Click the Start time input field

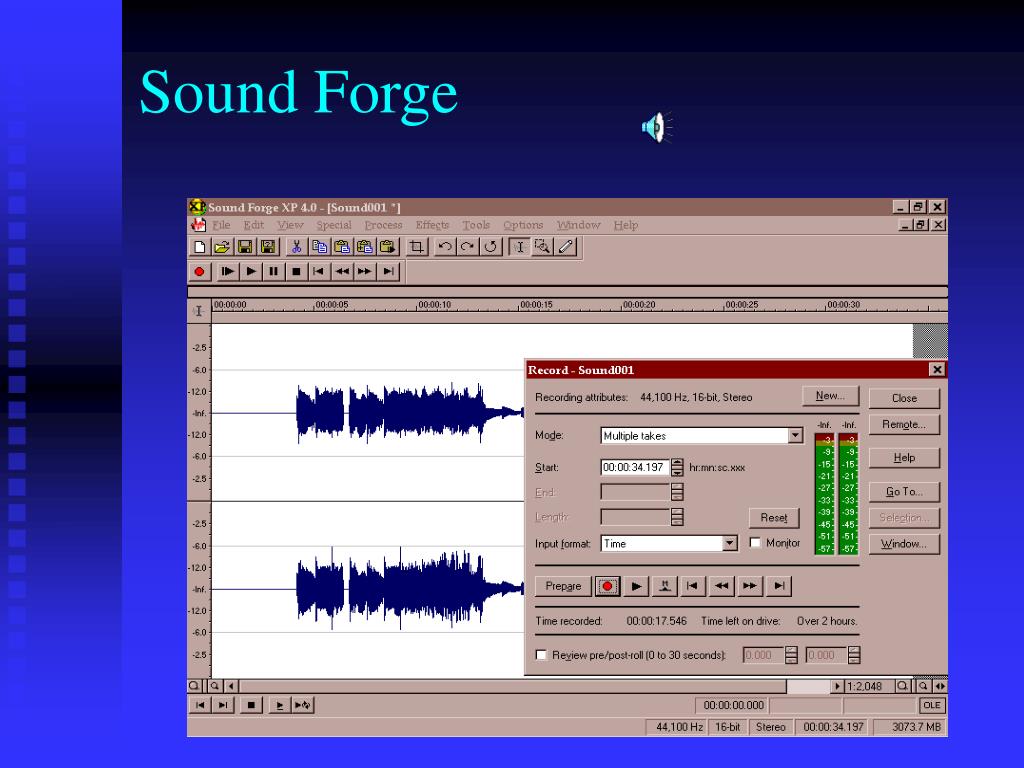[635, 467]
